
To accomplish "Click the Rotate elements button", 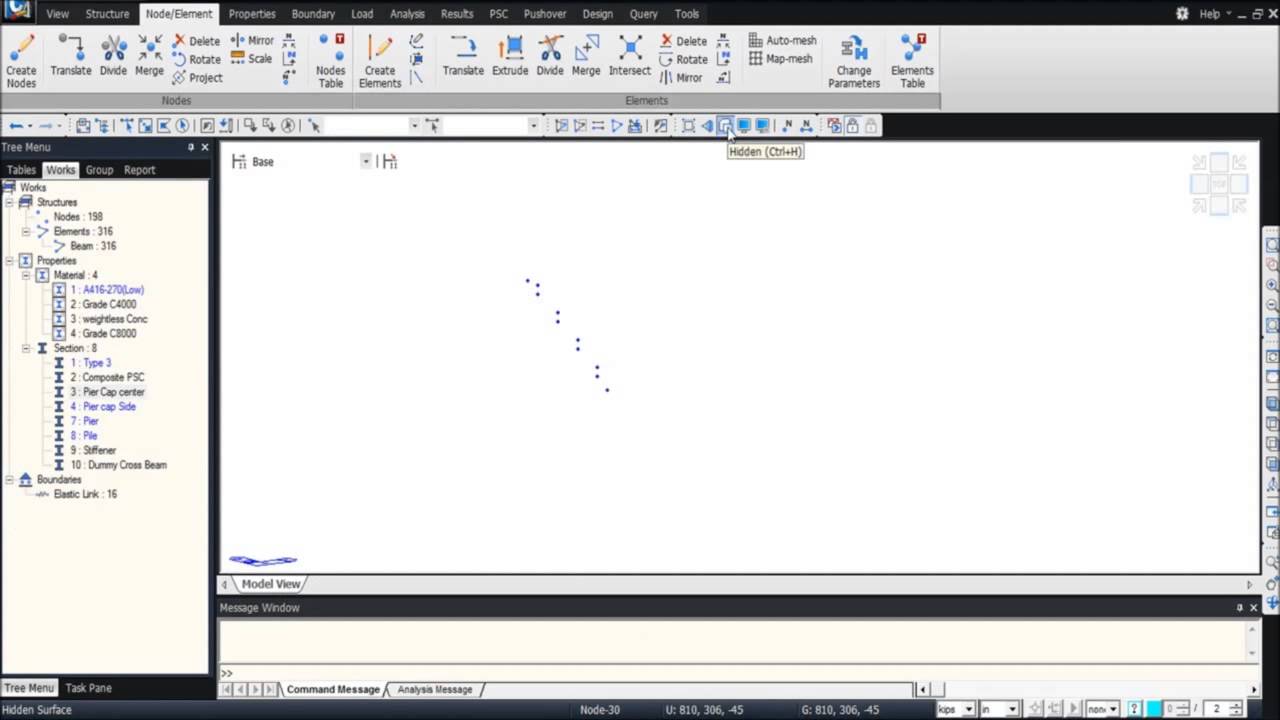I will pos(683,59).
